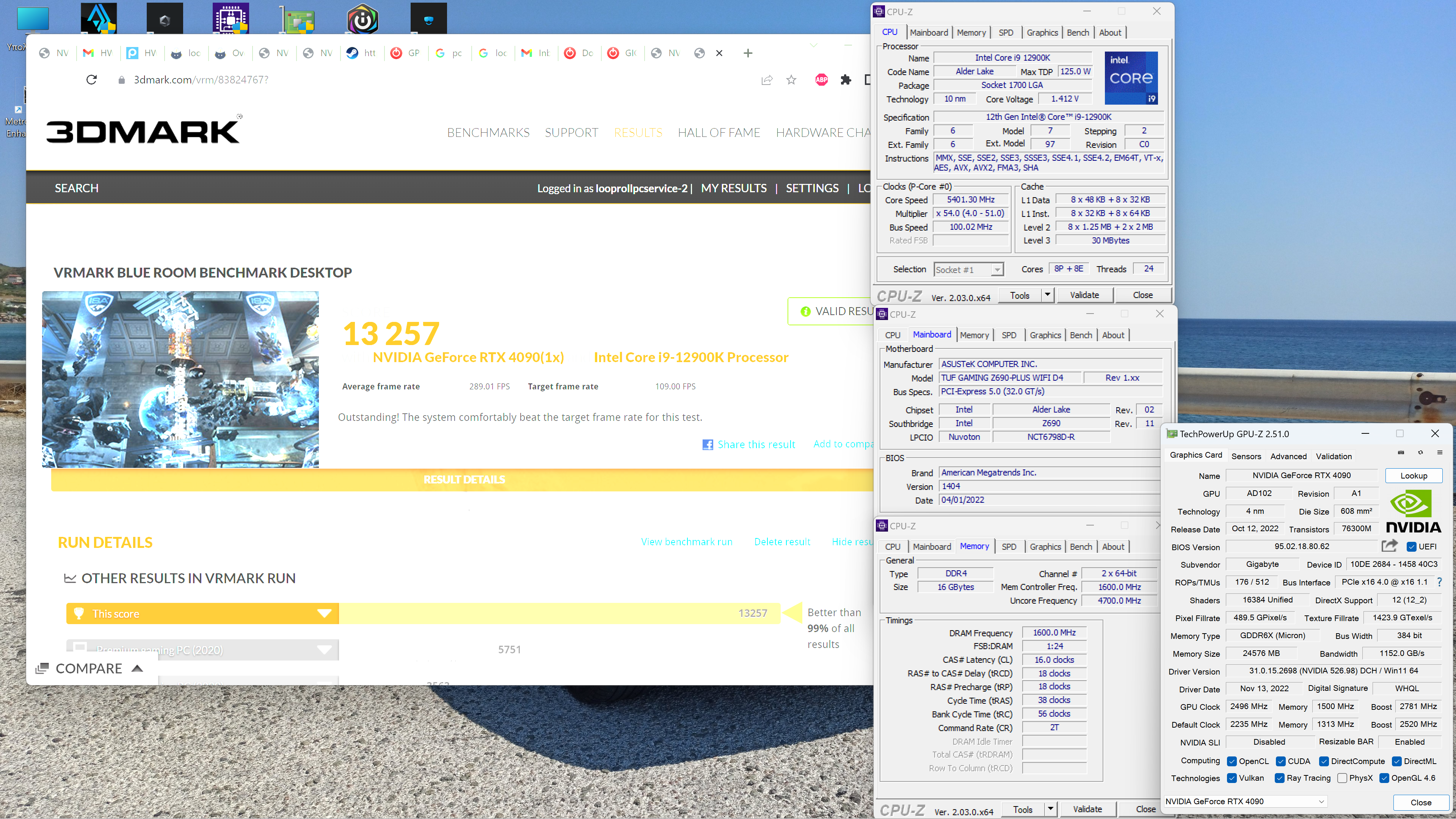The width and height of the screenshot is (1456, 819).
Task: Toggle the UEFI checkbox in GPU-Z
Action: click(x=1411, y=546)
